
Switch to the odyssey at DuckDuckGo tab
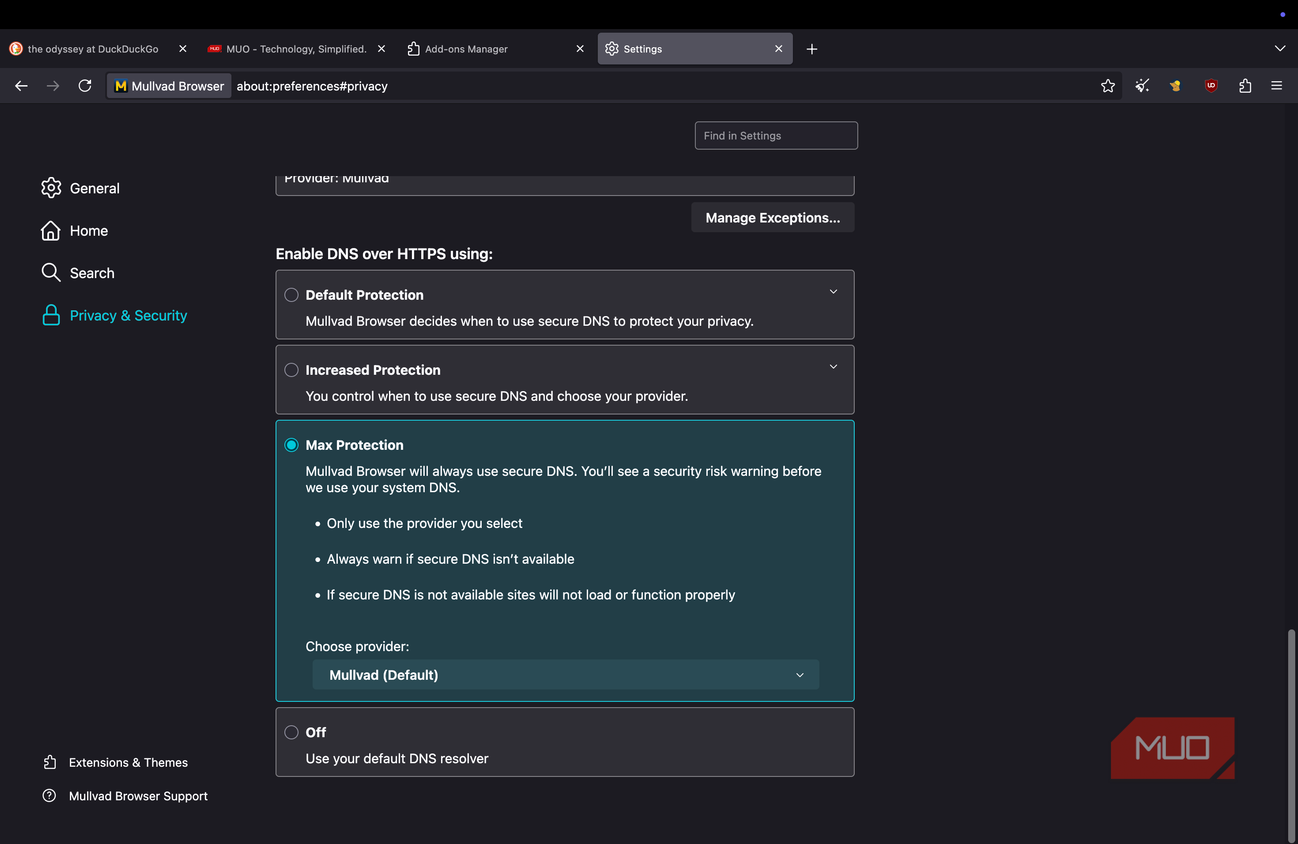tap(98, 49)
